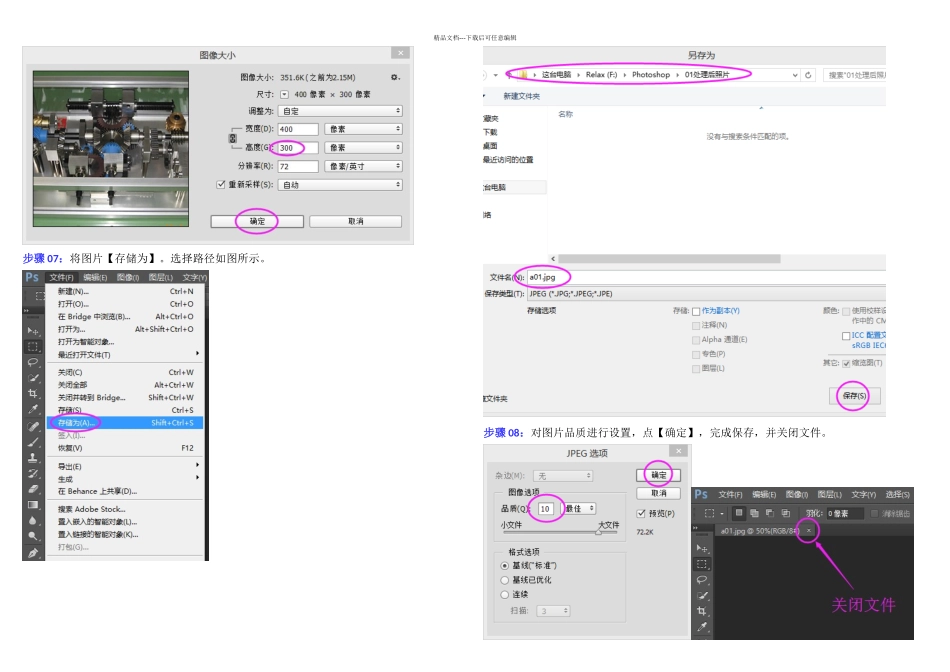Select the History Brush tool
950x672 pixels.
coord(33,473)
